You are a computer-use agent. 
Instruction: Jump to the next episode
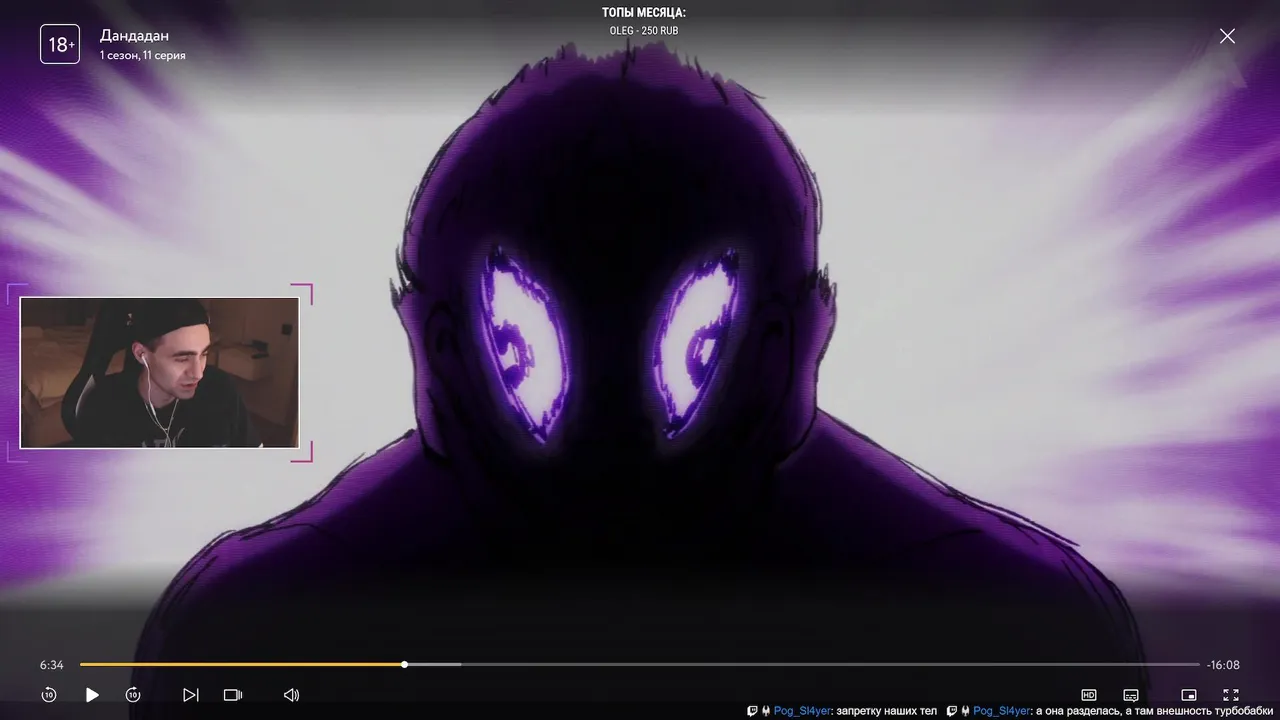[190, 695]
